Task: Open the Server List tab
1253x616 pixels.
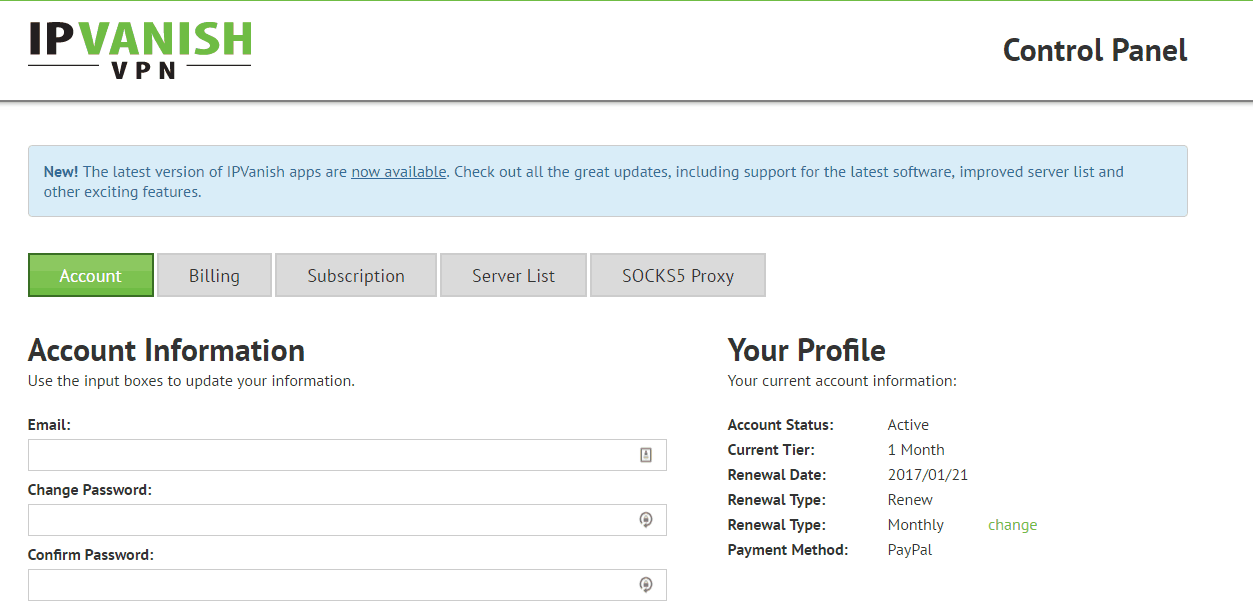Action: (513, 275)
